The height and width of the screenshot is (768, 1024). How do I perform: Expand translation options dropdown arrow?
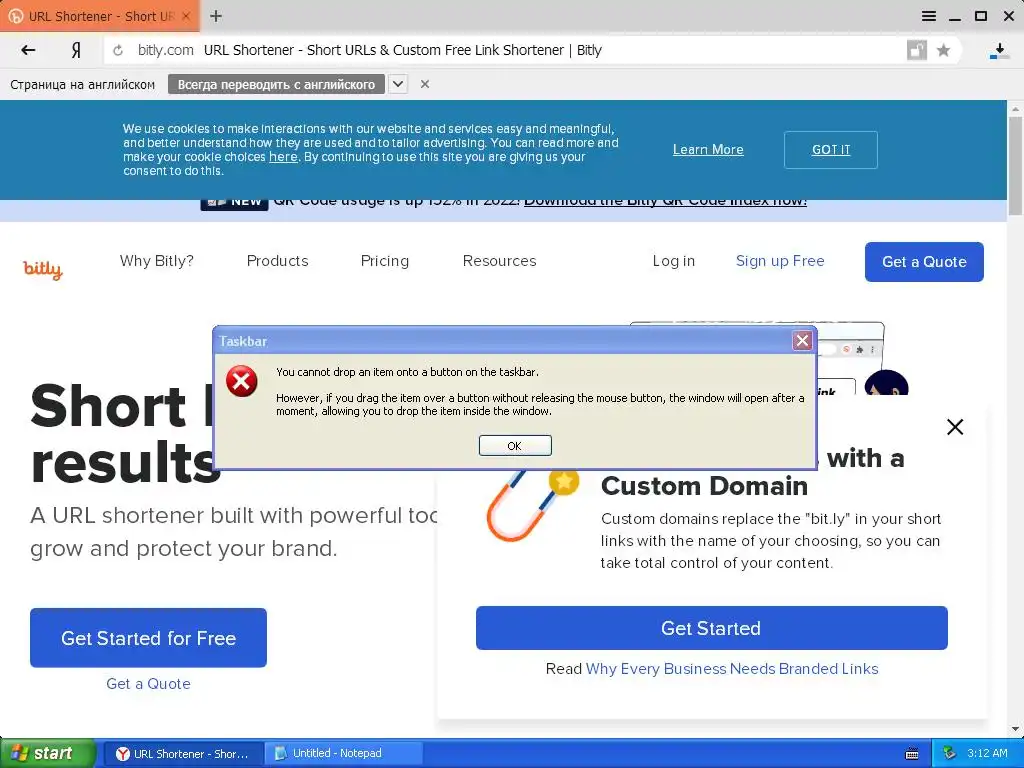(x=398, y=84)
